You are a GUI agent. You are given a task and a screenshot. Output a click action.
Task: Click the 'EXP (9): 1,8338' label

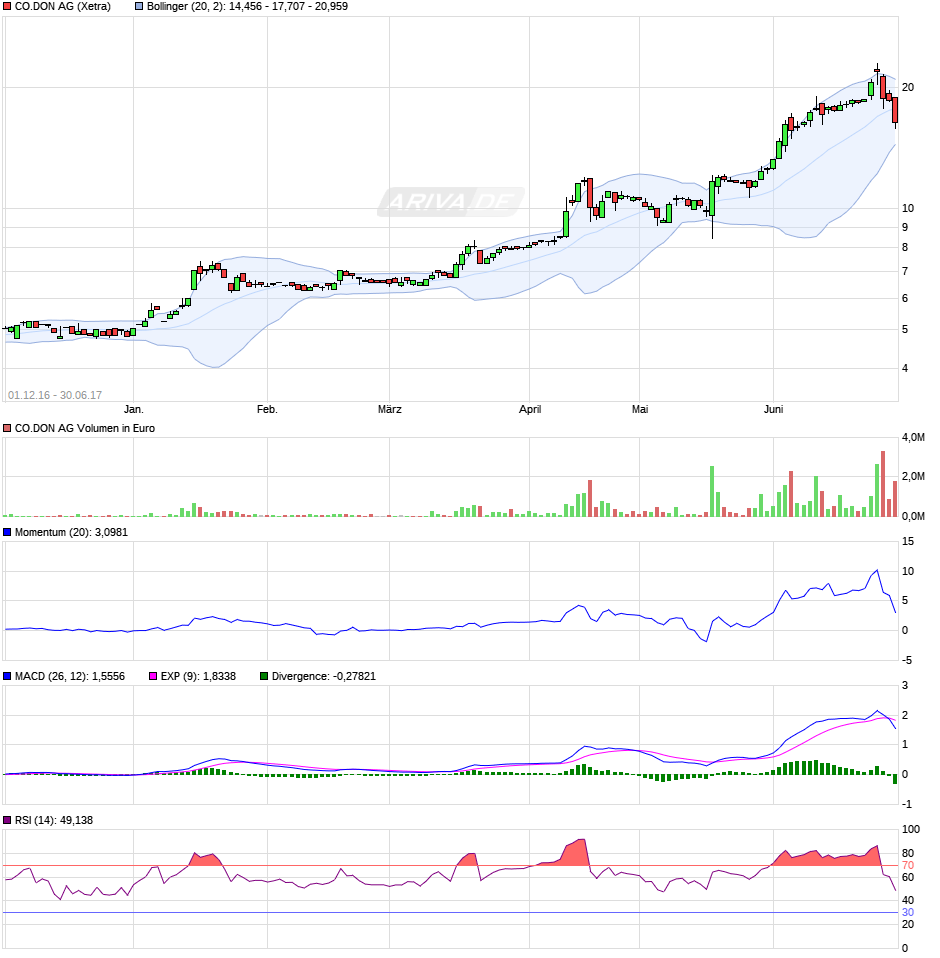[199, 676]
